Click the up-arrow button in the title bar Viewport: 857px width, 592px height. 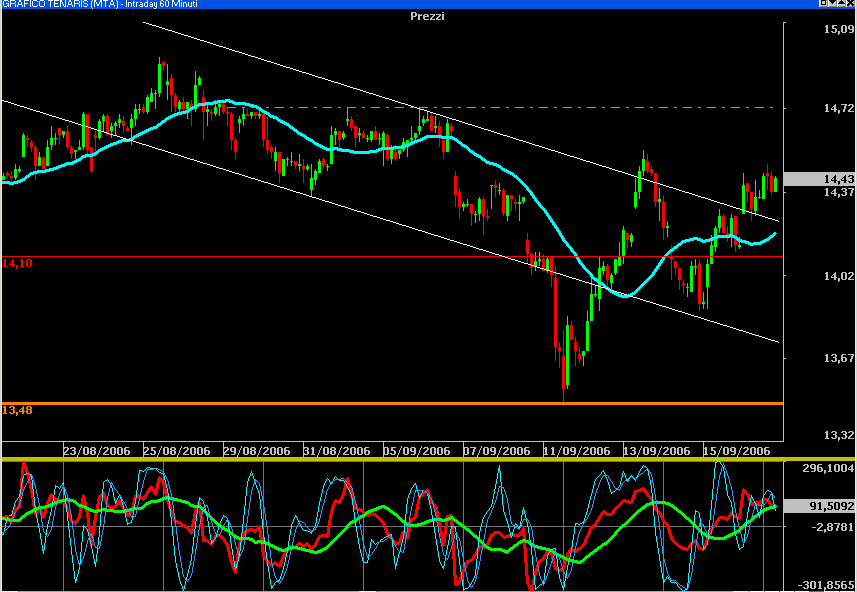click(842, 3)
